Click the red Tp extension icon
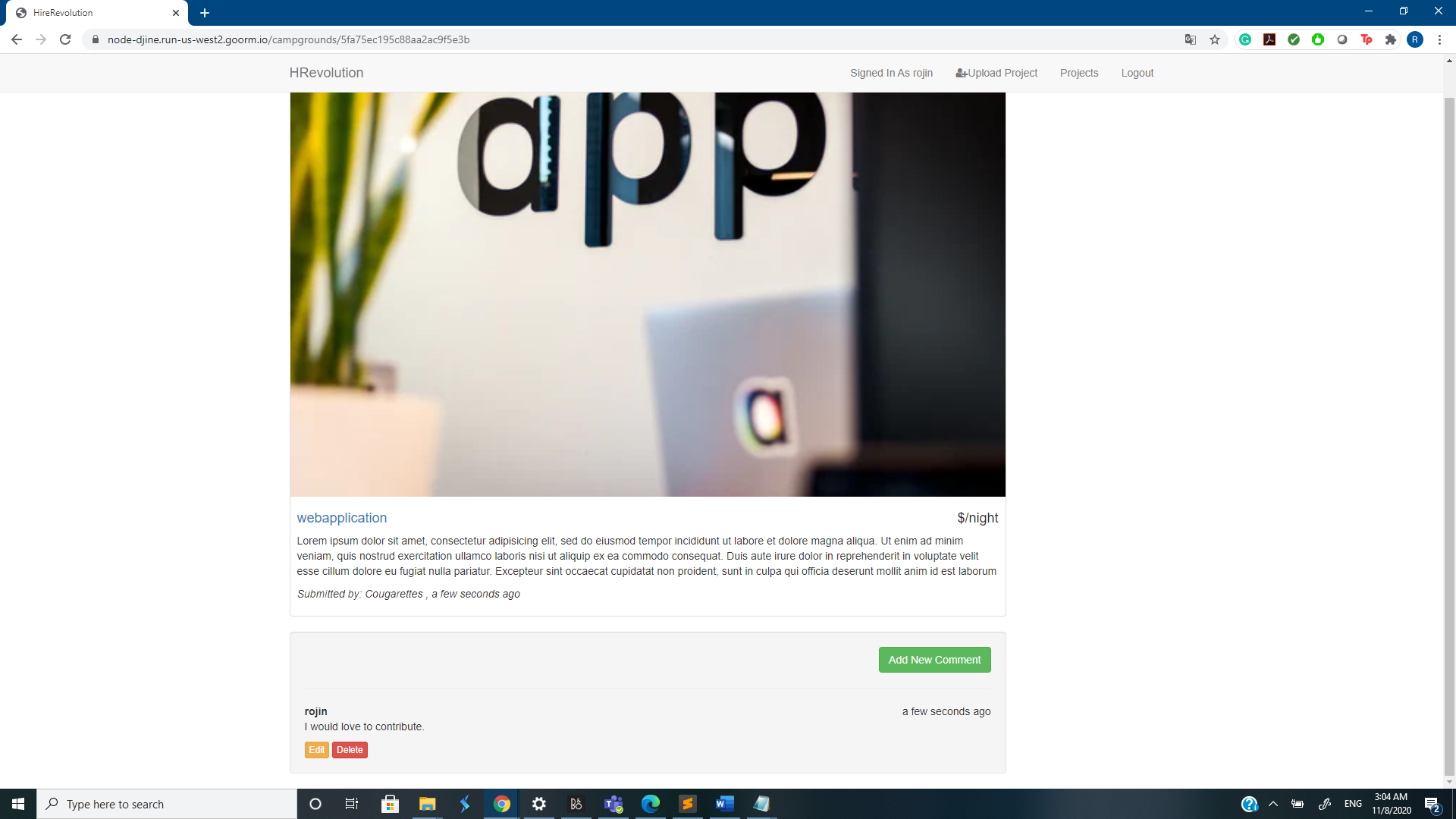The width and height of the screenshot is (1456, 819). [x=1367, y=39]
